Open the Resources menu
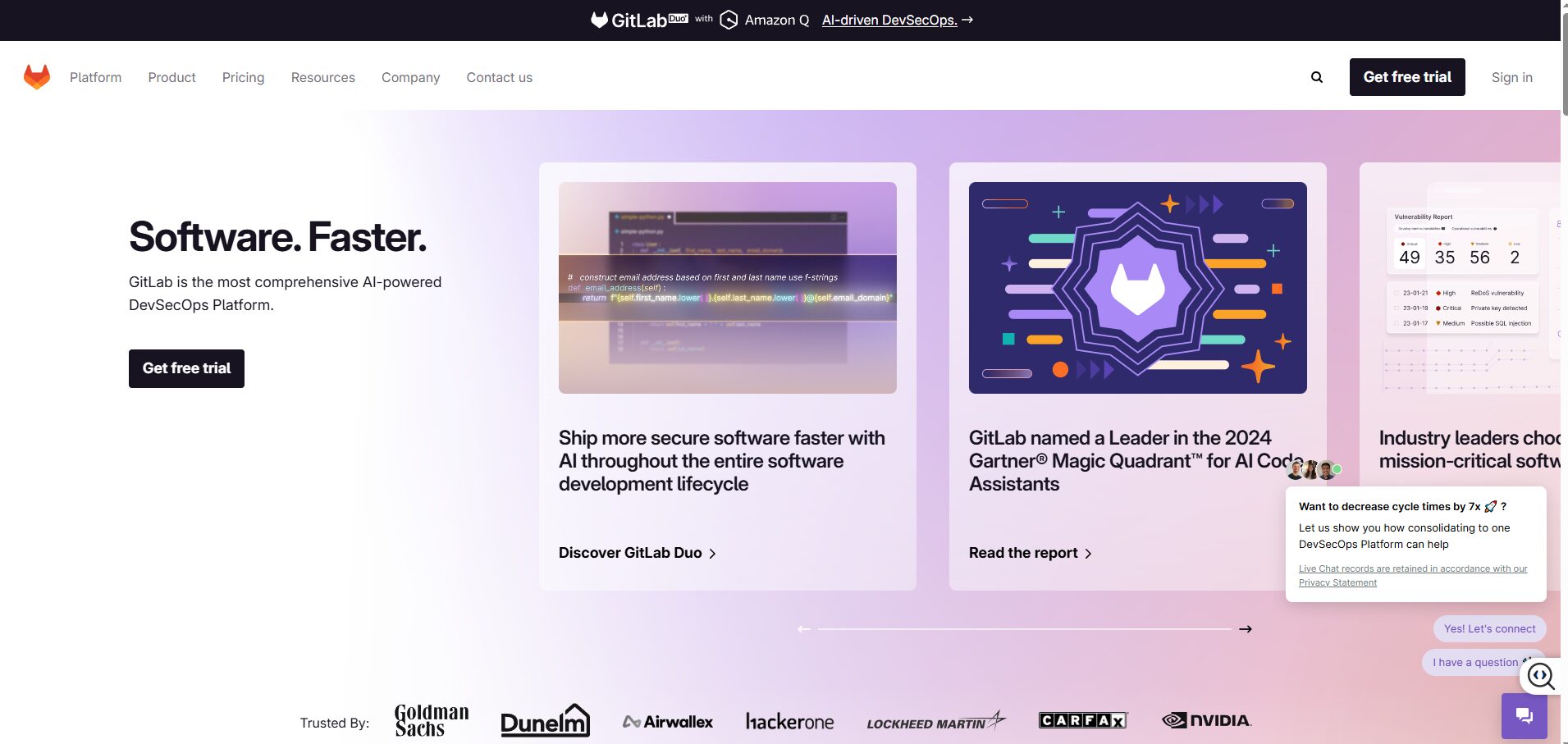 (x=322, y=76)
